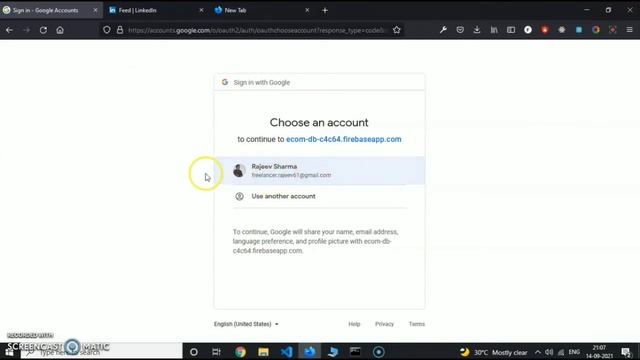
Task: Open the notification center
Action: tap(626, 352)
